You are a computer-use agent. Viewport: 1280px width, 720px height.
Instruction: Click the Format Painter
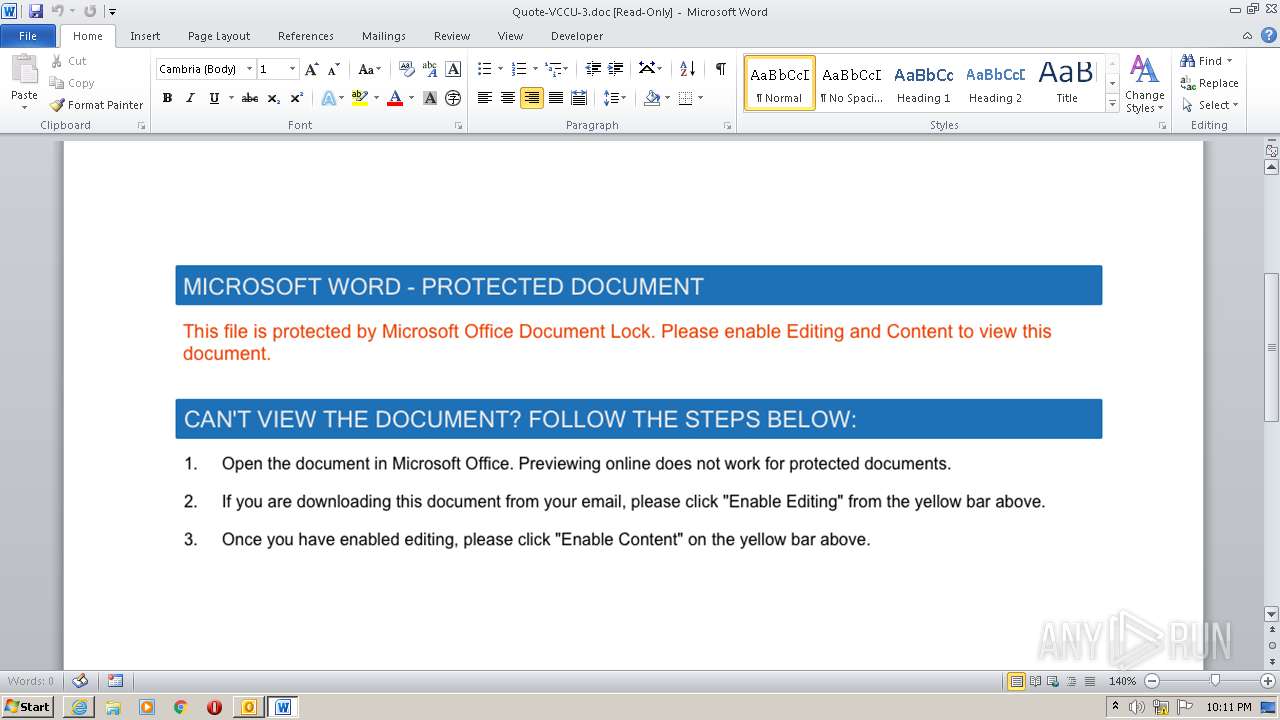coord(96,105)
